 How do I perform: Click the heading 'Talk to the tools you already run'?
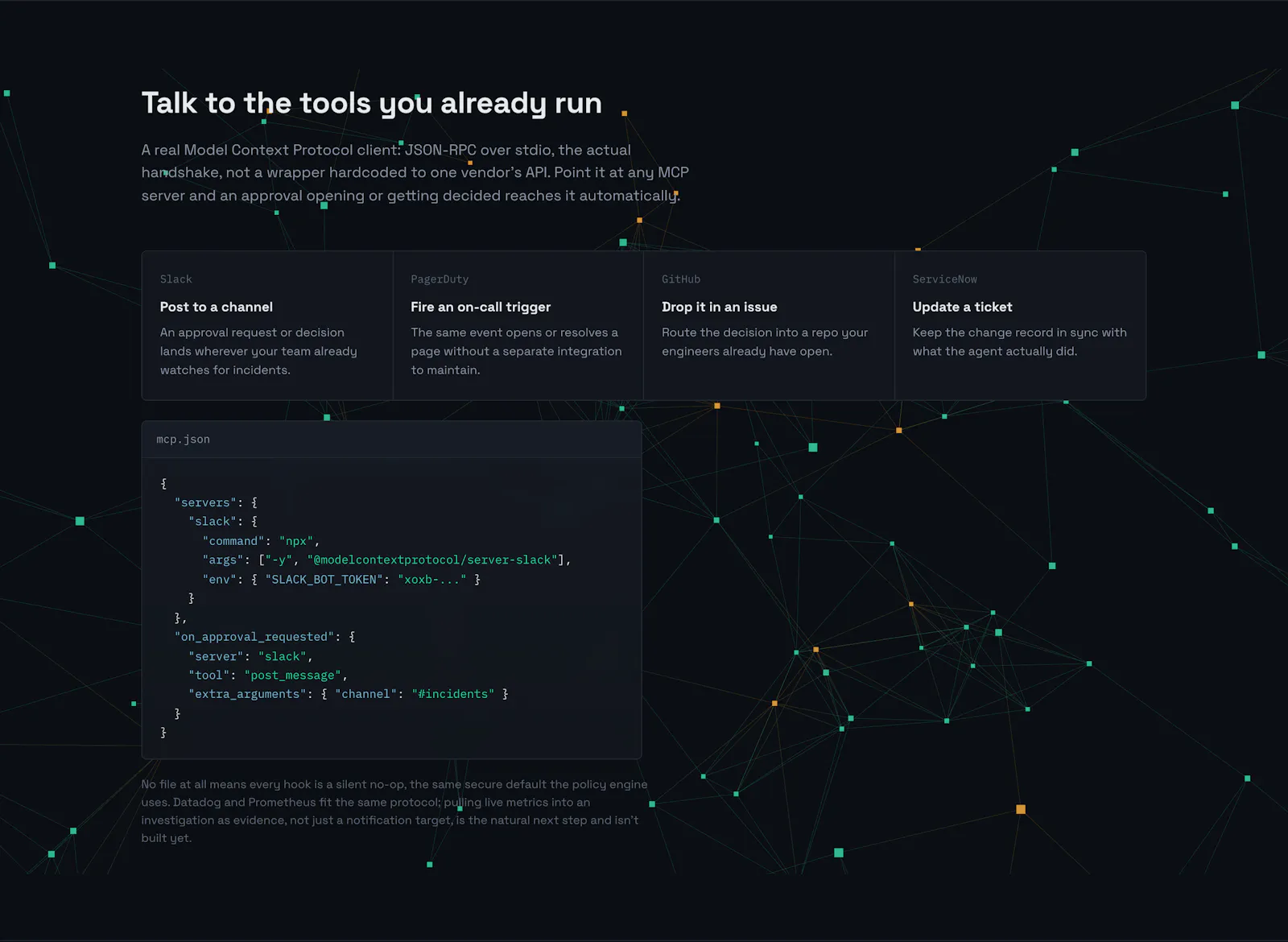372,104
